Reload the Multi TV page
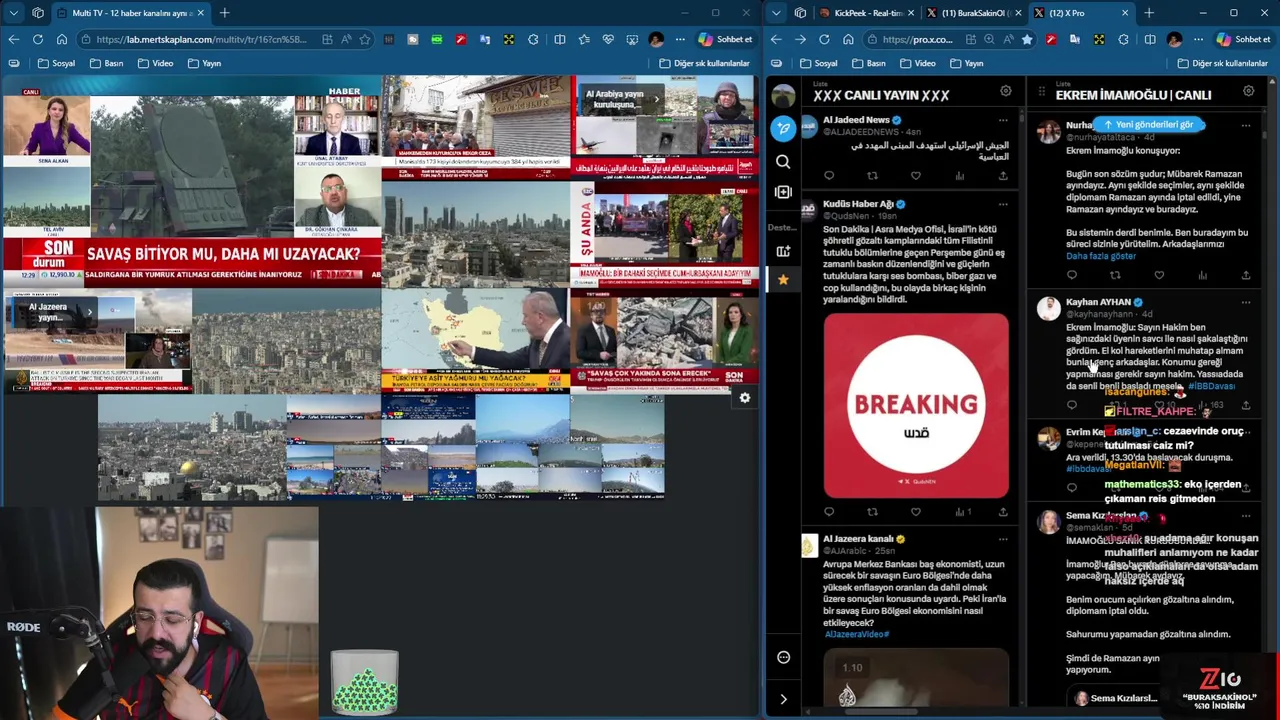 point(37,39)
